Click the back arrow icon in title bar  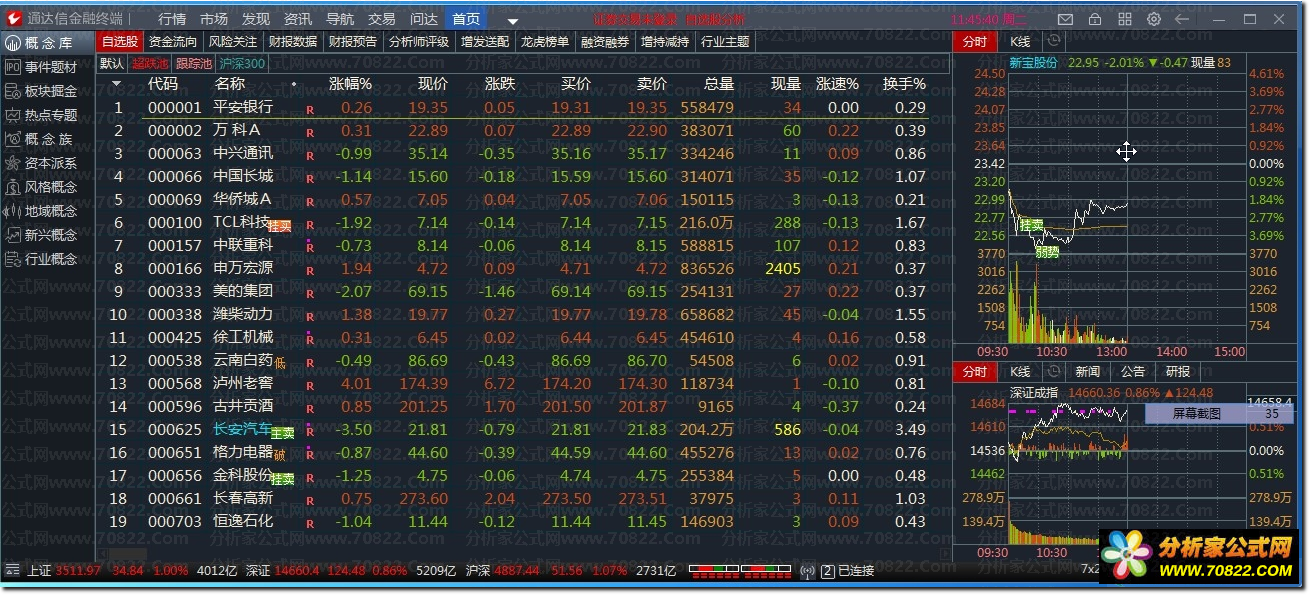pyautogui.click(x=1183, y=19)
